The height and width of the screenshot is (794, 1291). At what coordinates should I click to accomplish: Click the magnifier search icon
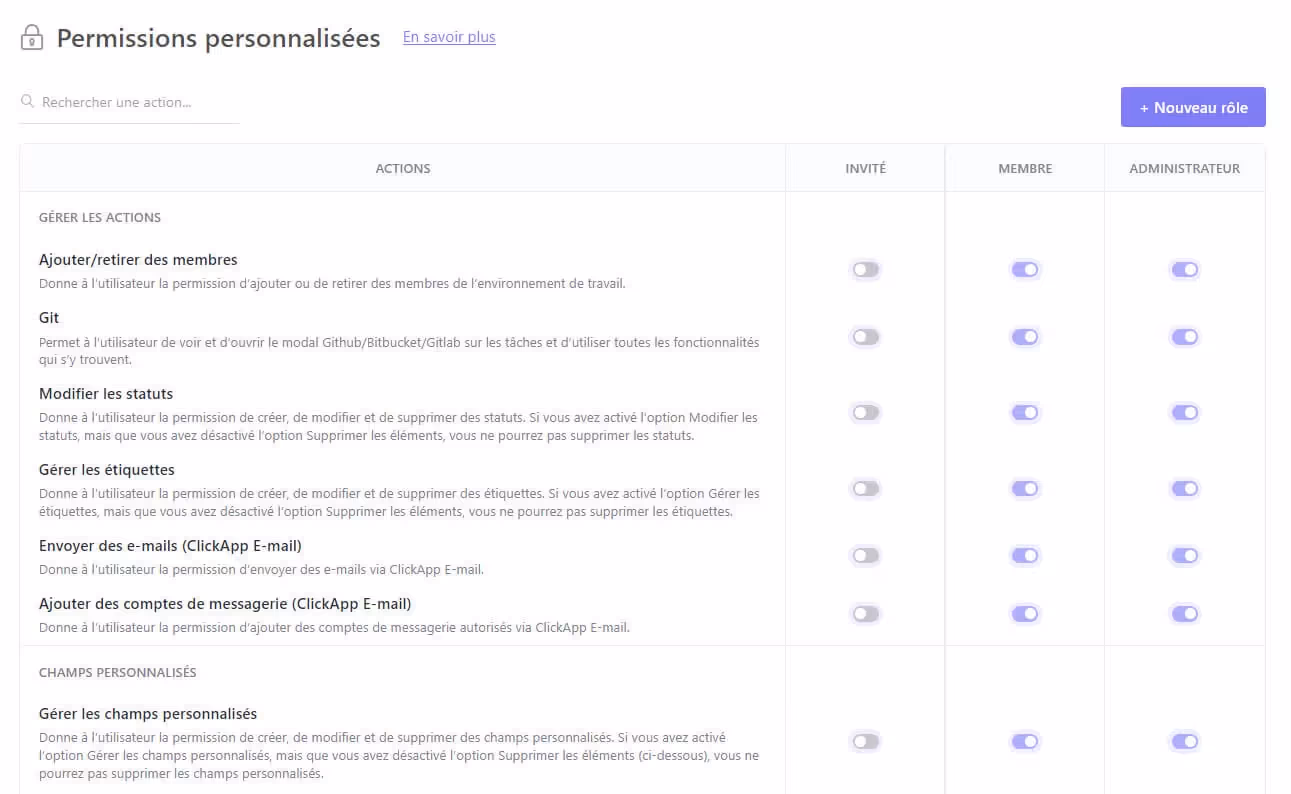[28, 102]
